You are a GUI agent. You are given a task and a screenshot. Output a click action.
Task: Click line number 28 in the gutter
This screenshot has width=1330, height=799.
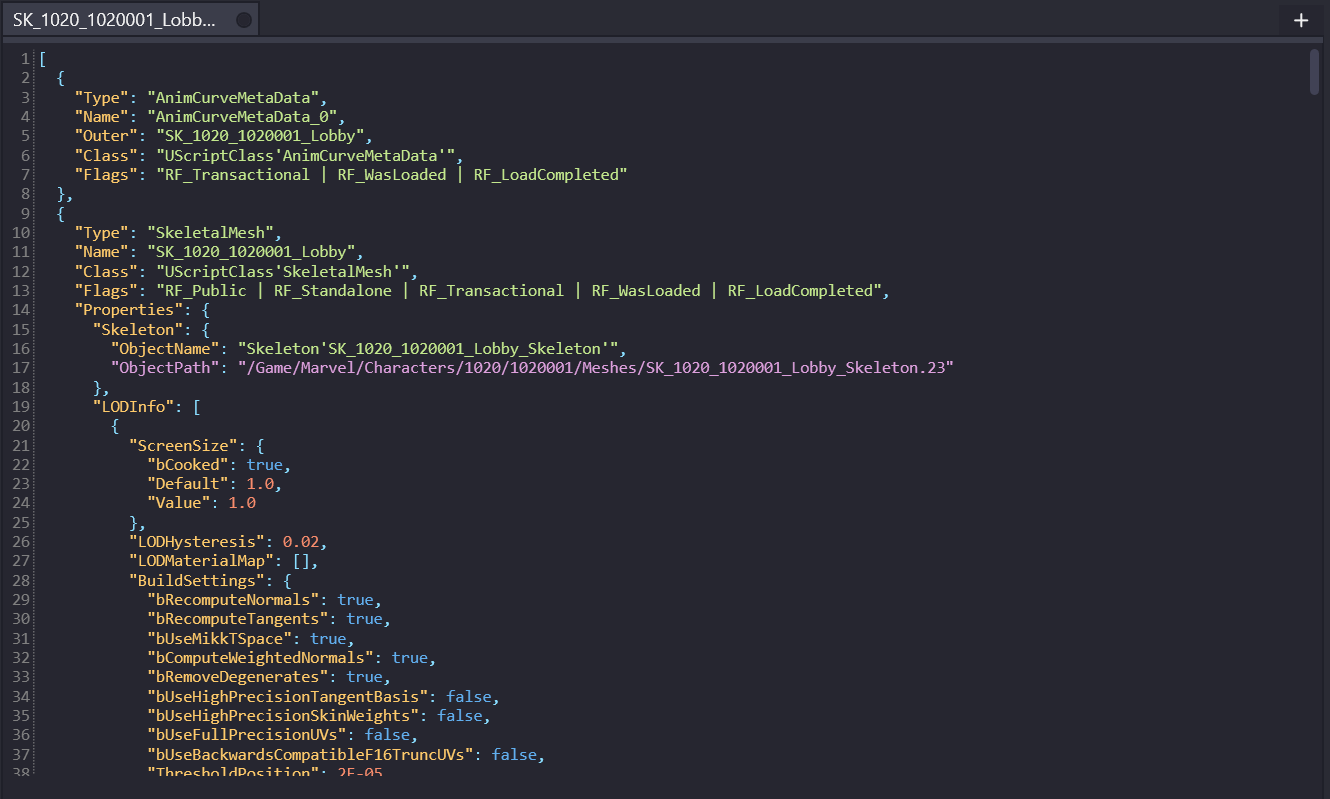coord(21,580)
